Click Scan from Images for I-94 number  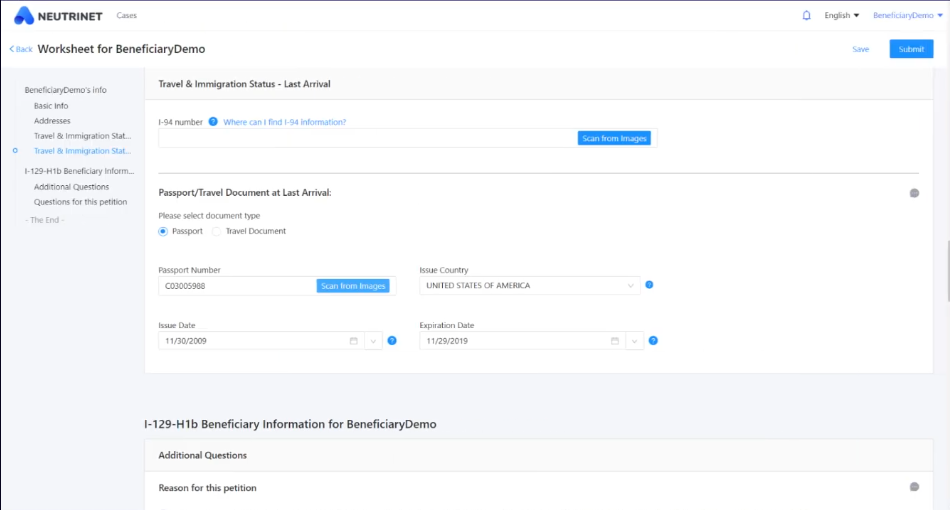tap(614, 138)
